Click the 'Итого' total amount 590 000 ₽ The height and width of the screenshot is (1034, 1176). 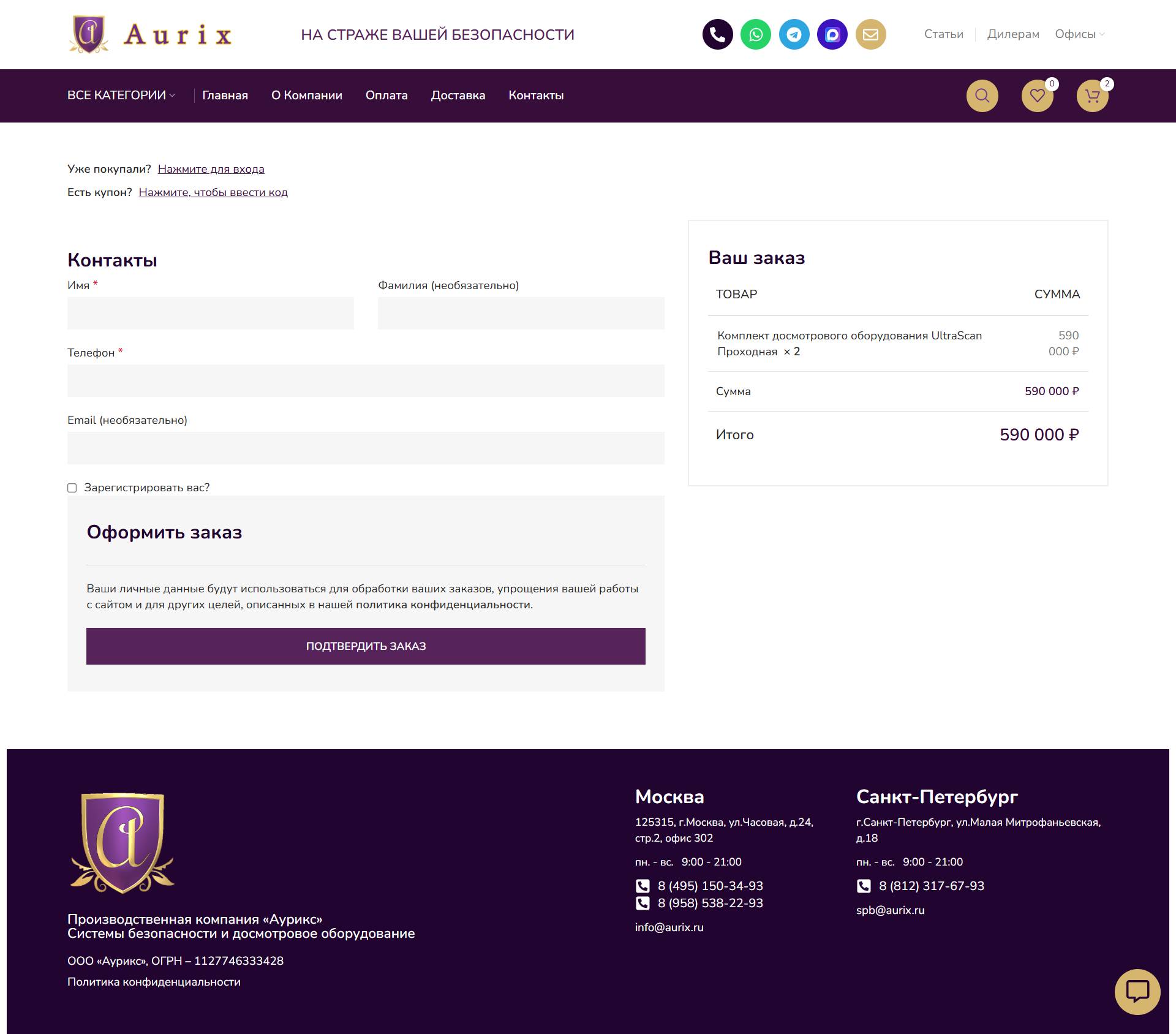(x=1039, y=435)
